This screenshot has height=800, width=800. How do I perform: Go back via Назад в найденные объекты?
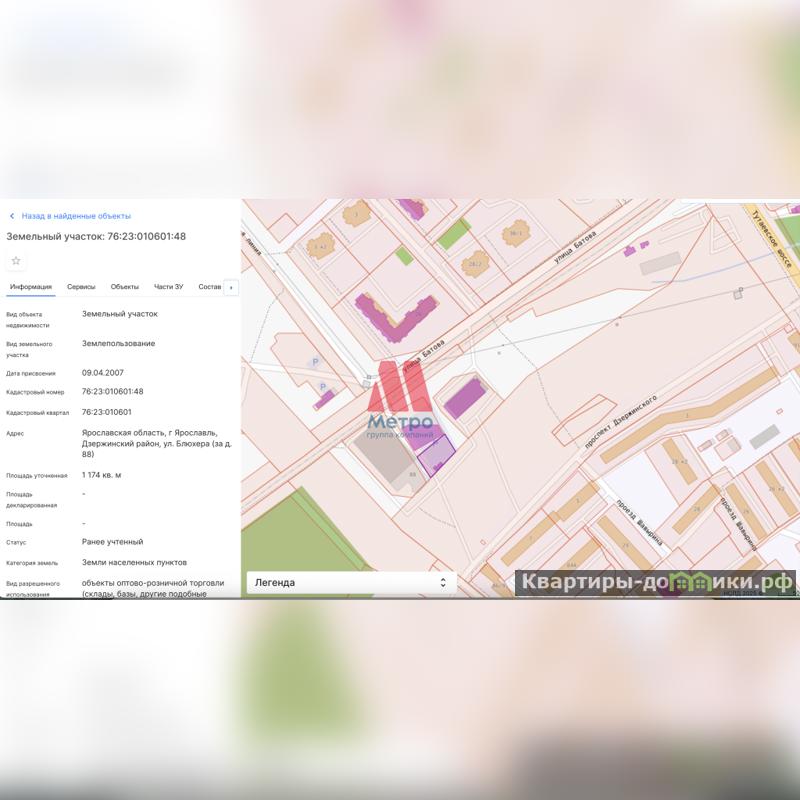(x=76, y=216)
